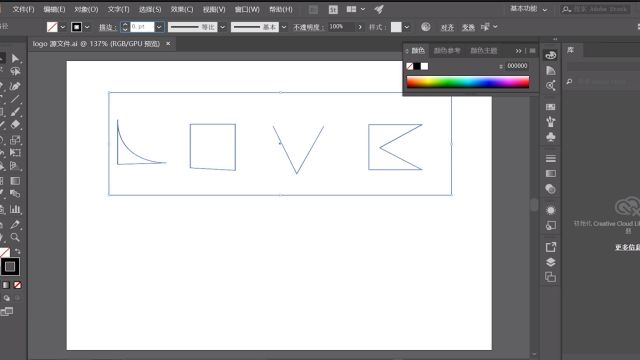The image size is (640, 360).
Task: Activate the Stroke box in left toolbar
Action: click(10, 267)
